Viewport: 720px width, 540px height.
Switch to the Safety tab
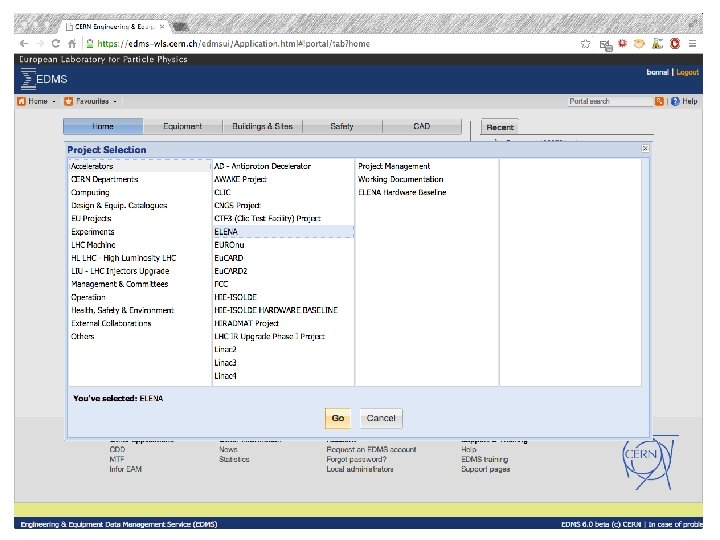(x=342, y=126)
